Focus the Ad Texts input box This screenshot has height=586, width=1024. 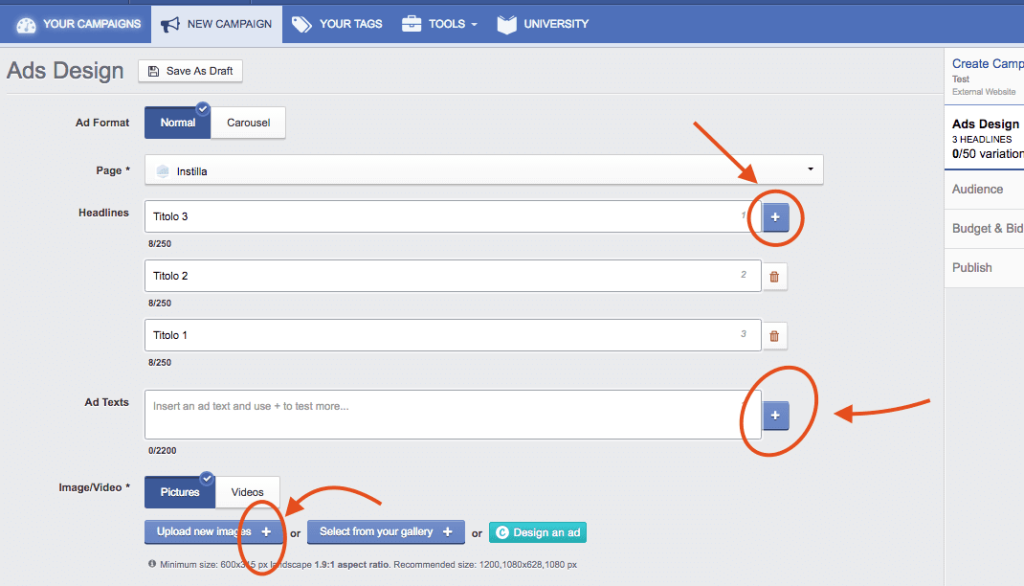point(453,415)
